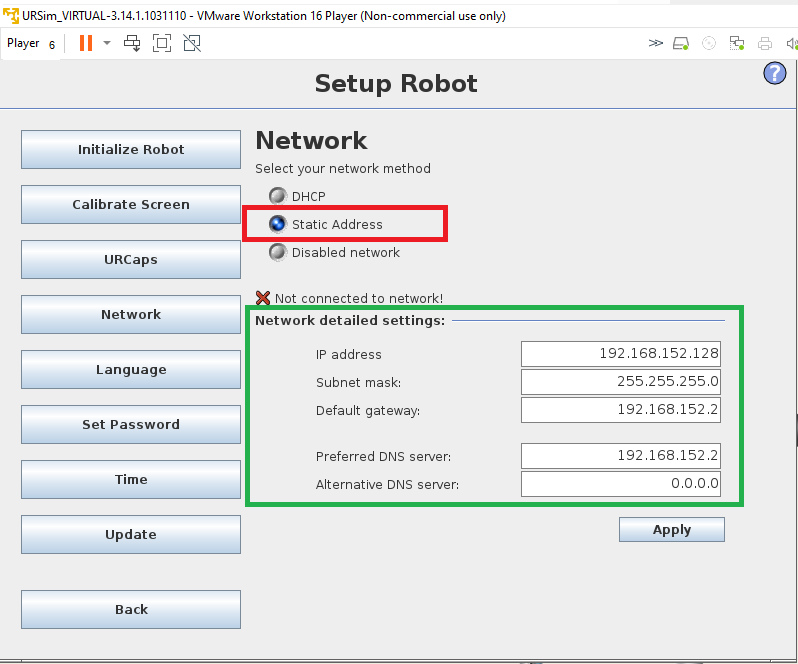Expand the power options arrow beside pause
The width and height of the screenshot is (798, 664).
click(x=107, y=43)
